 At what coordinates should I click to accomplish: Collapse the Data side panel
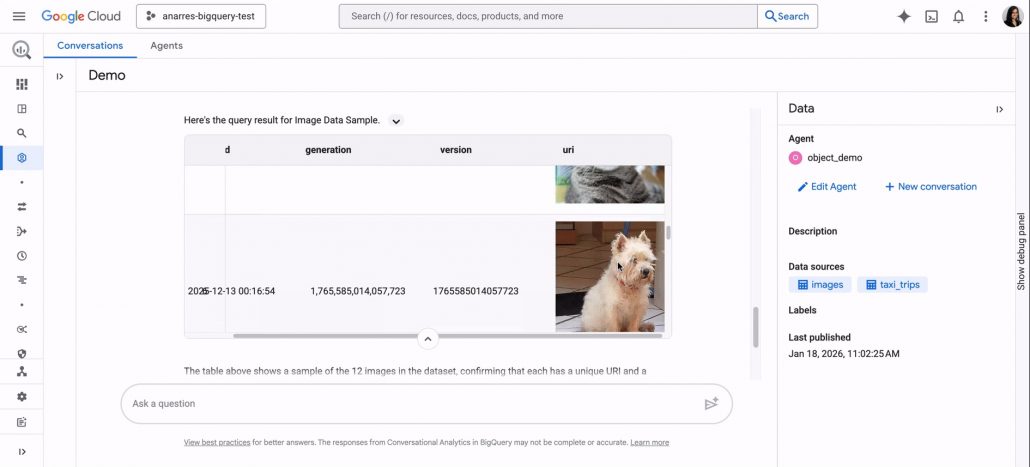pyautogui.click(x=1000, y=109)
